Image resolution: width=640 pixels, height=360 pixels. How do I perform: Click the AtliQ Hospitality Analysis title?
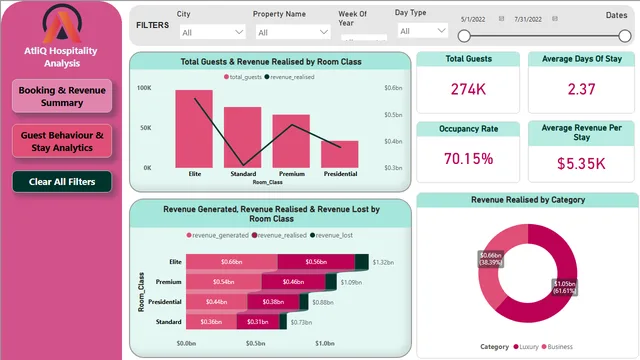(61, 57)
